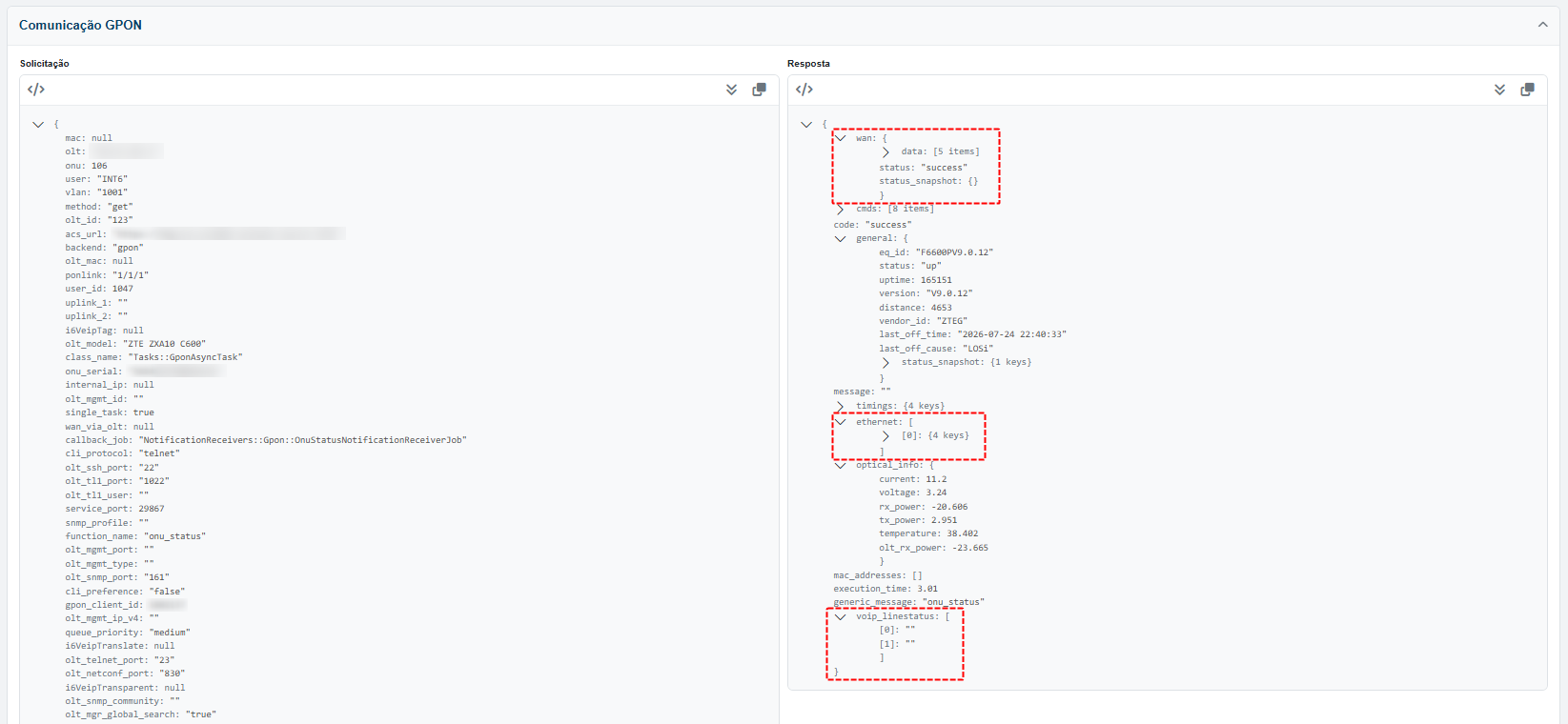Copy Resposta JSON to clipboard
The height and width of the screenshot is (724, 1568).
tap(1527, 90)
